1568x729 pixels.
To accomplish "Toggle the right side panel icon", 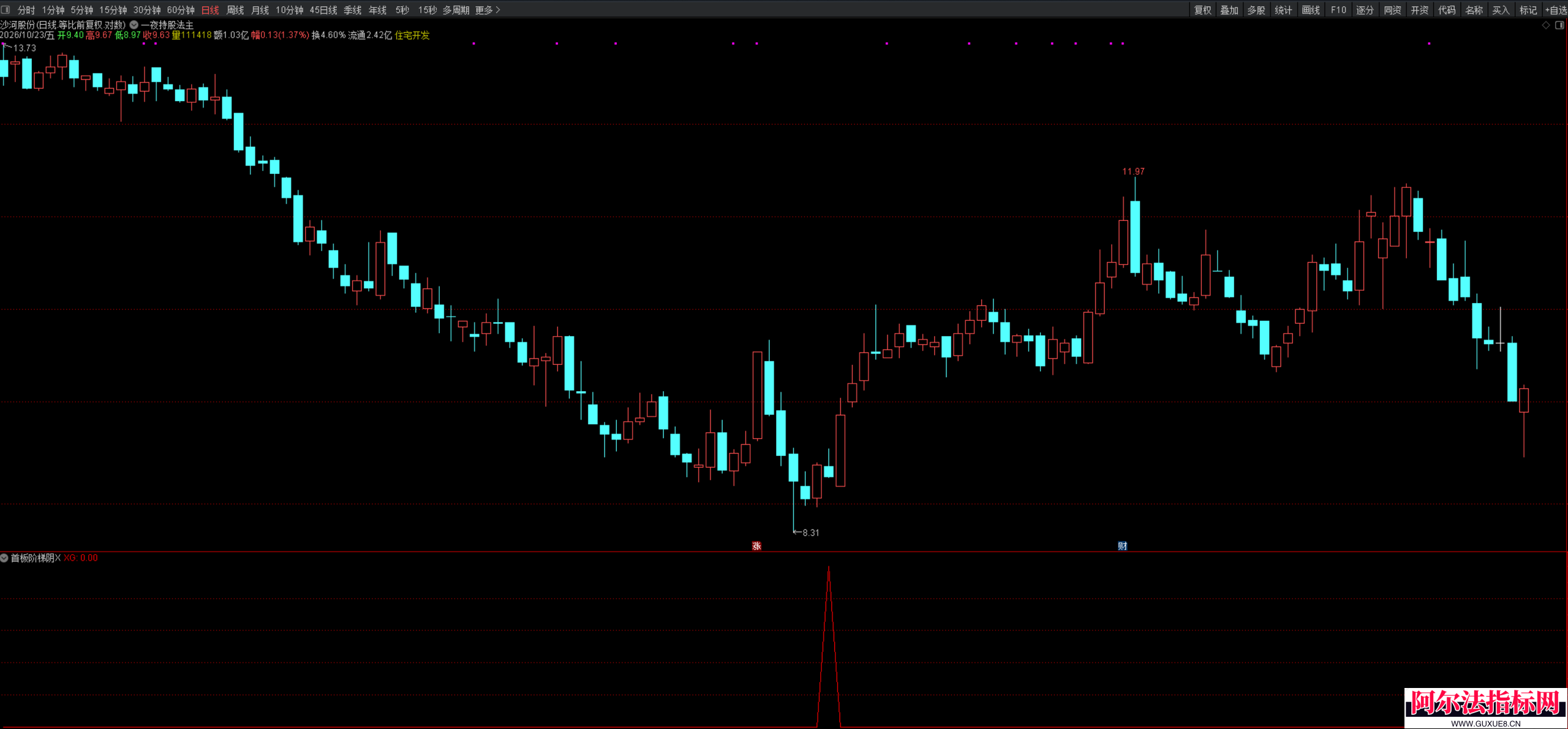I will (x=1559, y=25).
